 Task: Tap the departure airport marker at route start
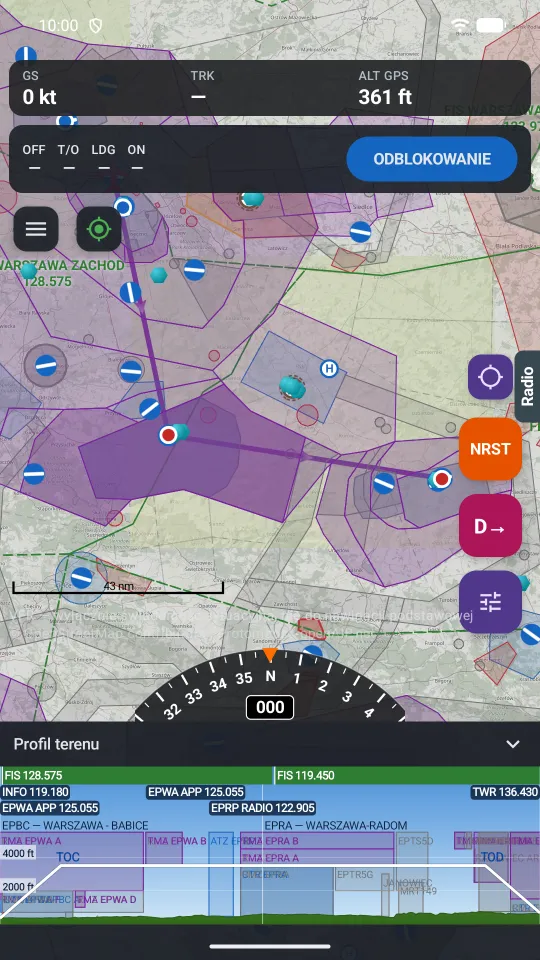124,207
